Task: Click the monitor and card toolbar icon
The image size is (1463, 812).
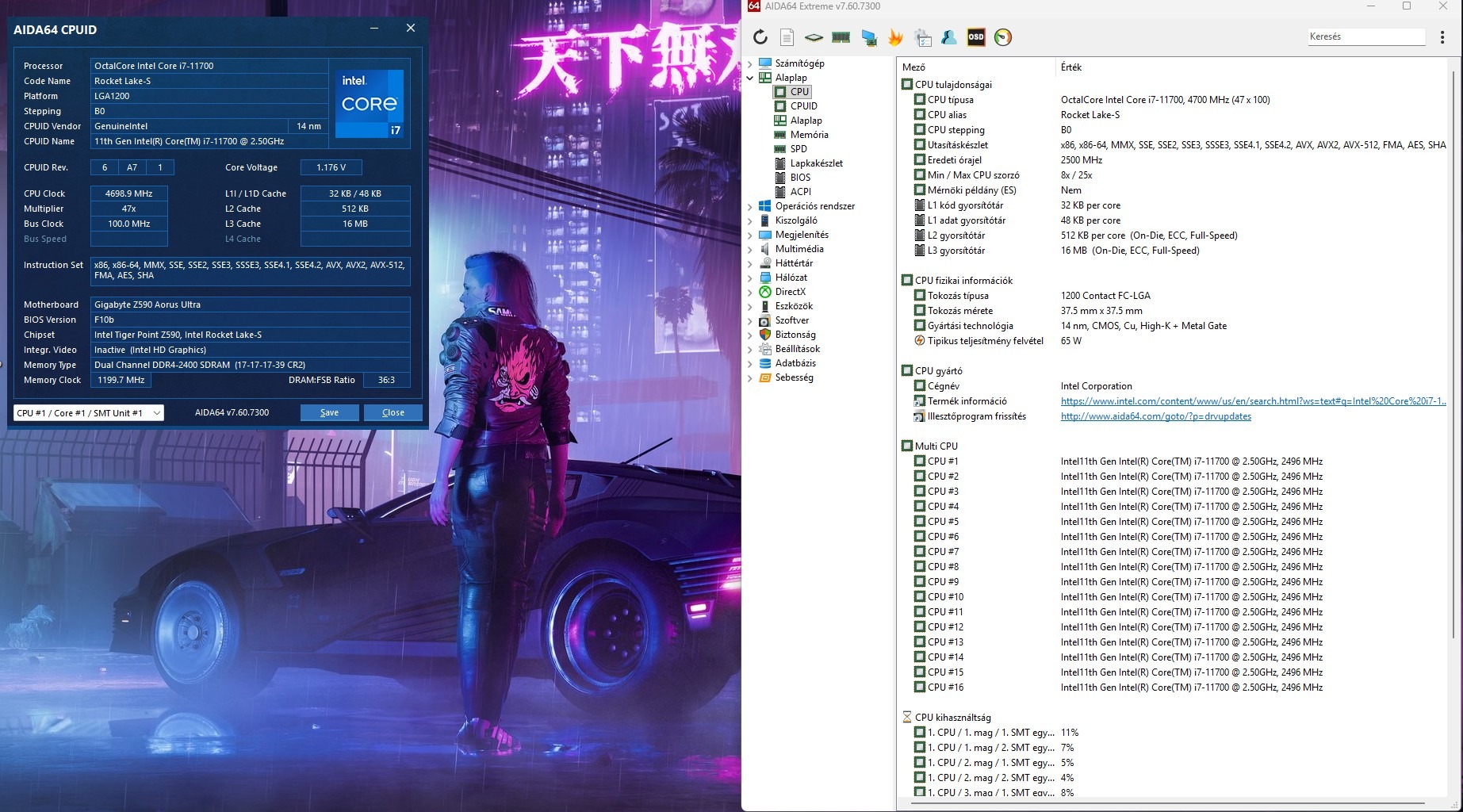Action: tap(869, 37)
